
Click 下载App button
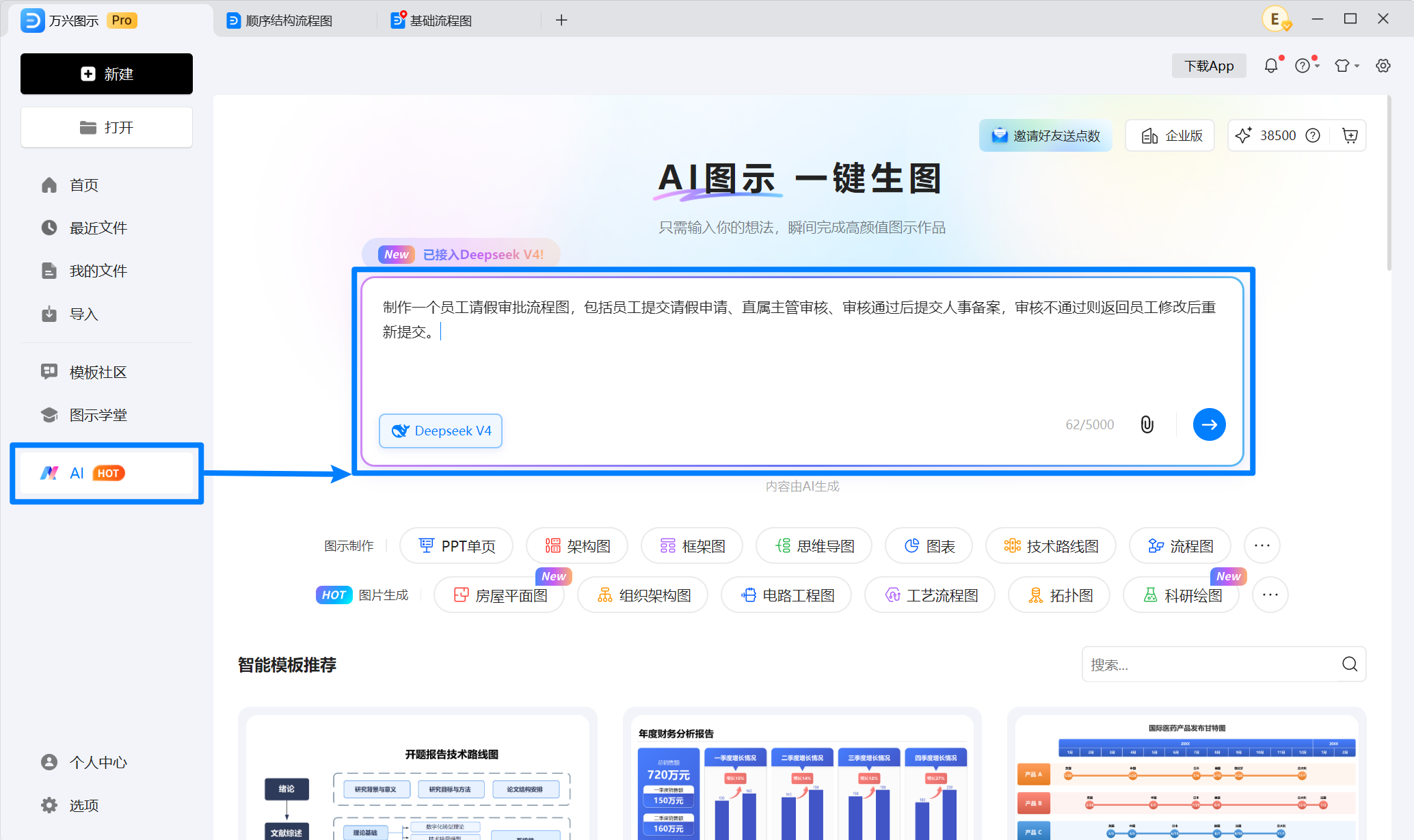(1209, 66)
